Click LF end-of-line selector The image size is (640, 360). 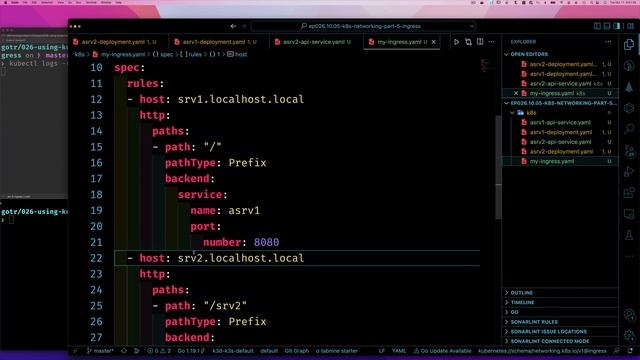coord(382,351)
